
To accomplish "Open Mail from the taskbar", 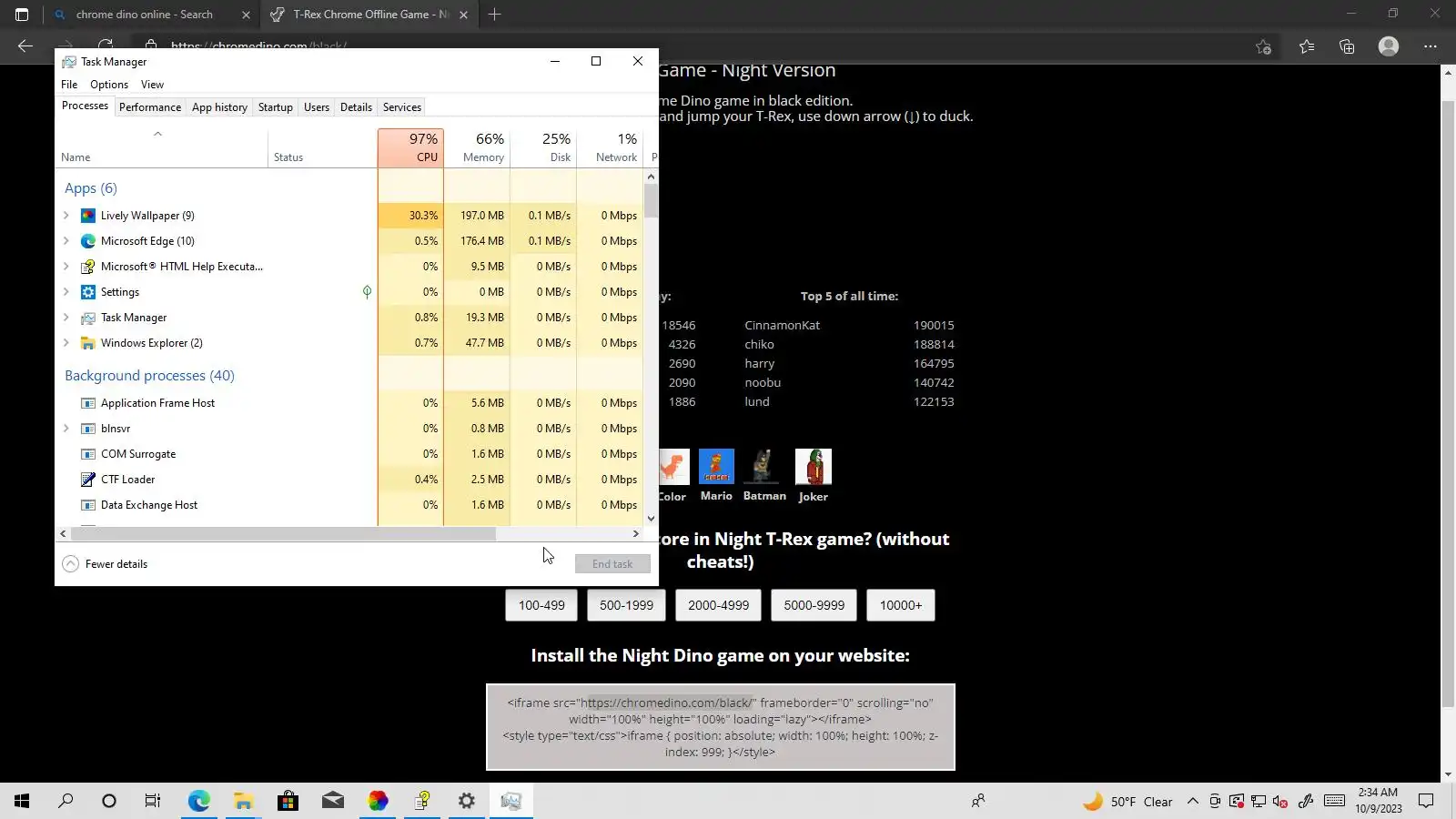I will 332,801.
